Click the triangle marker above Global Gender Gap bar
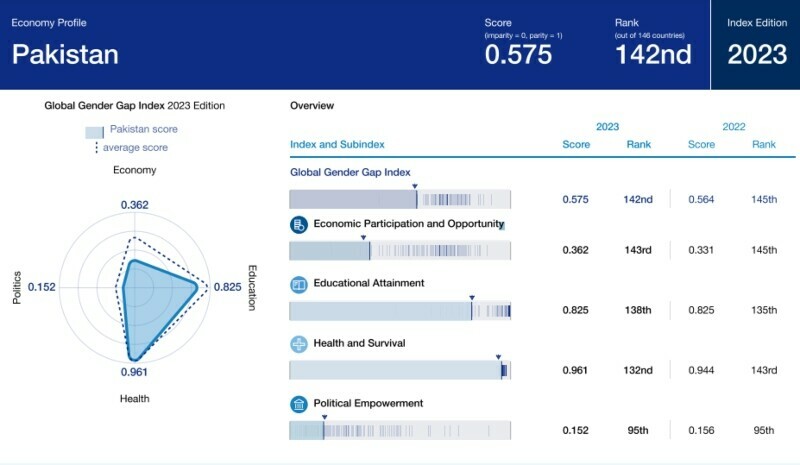 (415, 186)
